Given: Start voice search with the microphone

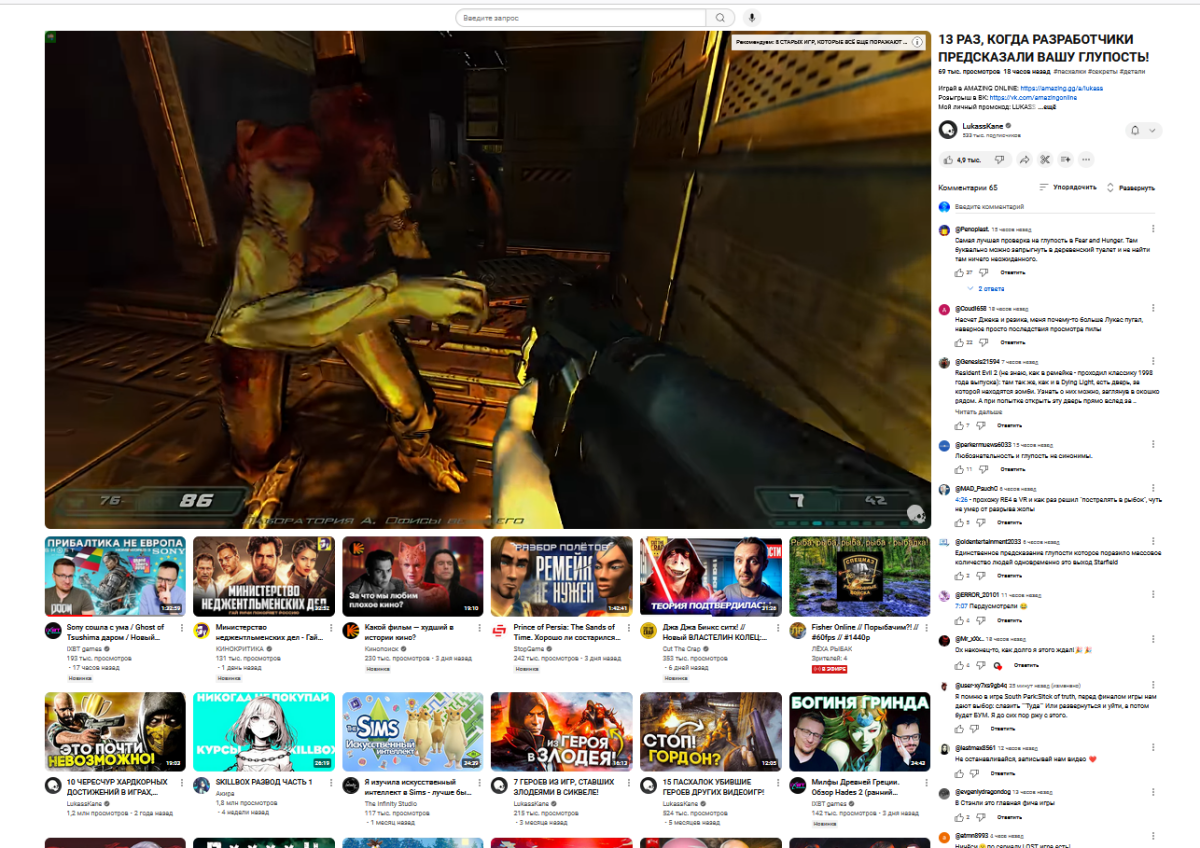Looking at the screenshot, I should [x=751, y=18].
